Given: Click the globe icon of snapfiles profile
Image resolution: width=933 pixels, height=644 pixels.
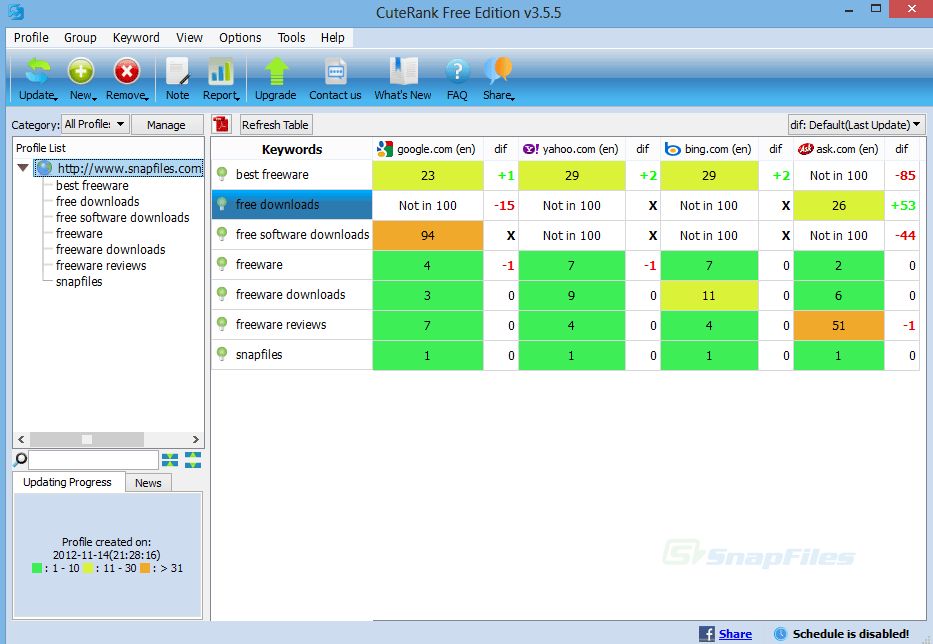Looking at the screenshot, I should [x=45, y=168].
